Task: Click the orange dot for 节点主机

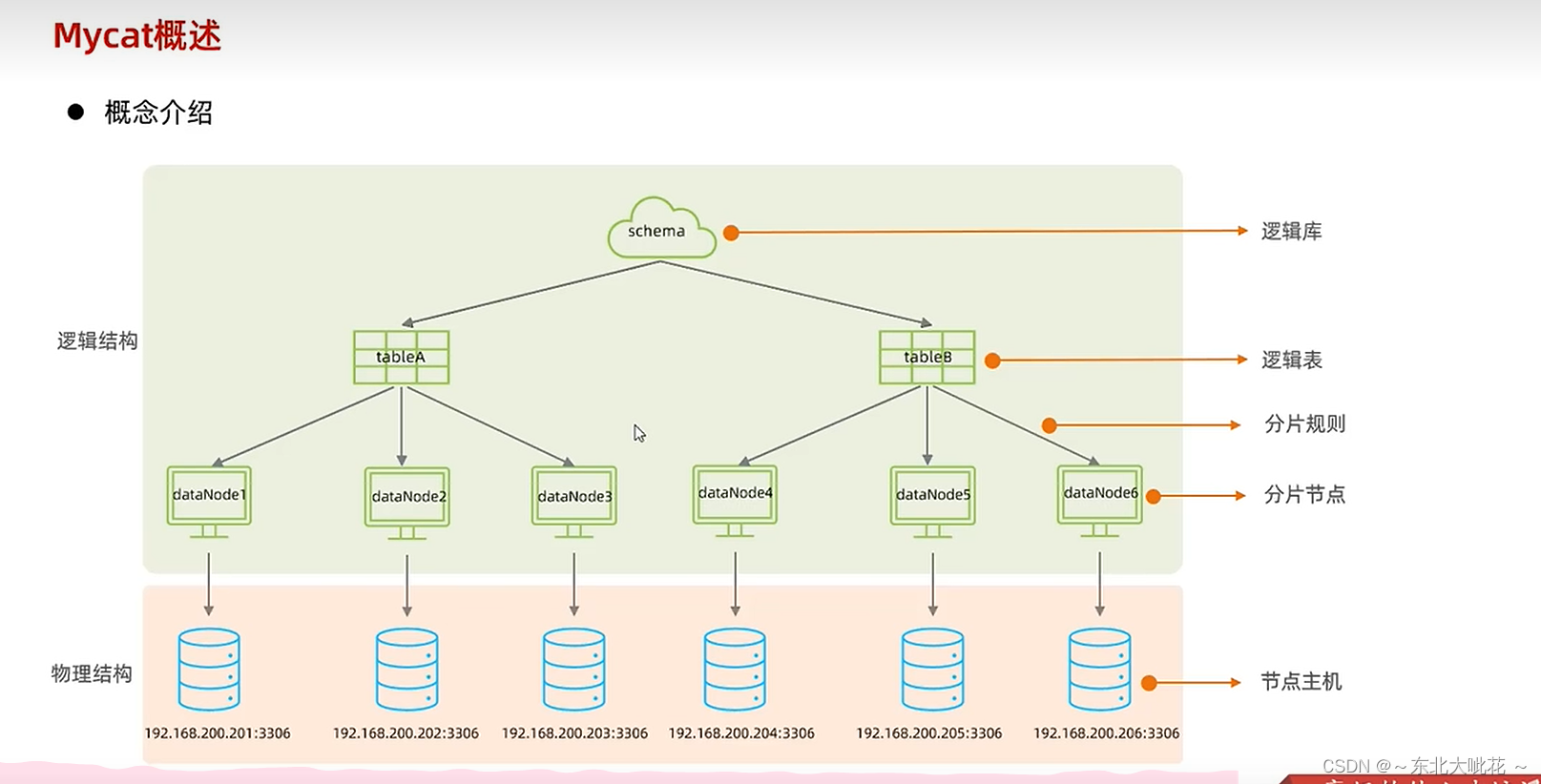Action: [1149, 683]
